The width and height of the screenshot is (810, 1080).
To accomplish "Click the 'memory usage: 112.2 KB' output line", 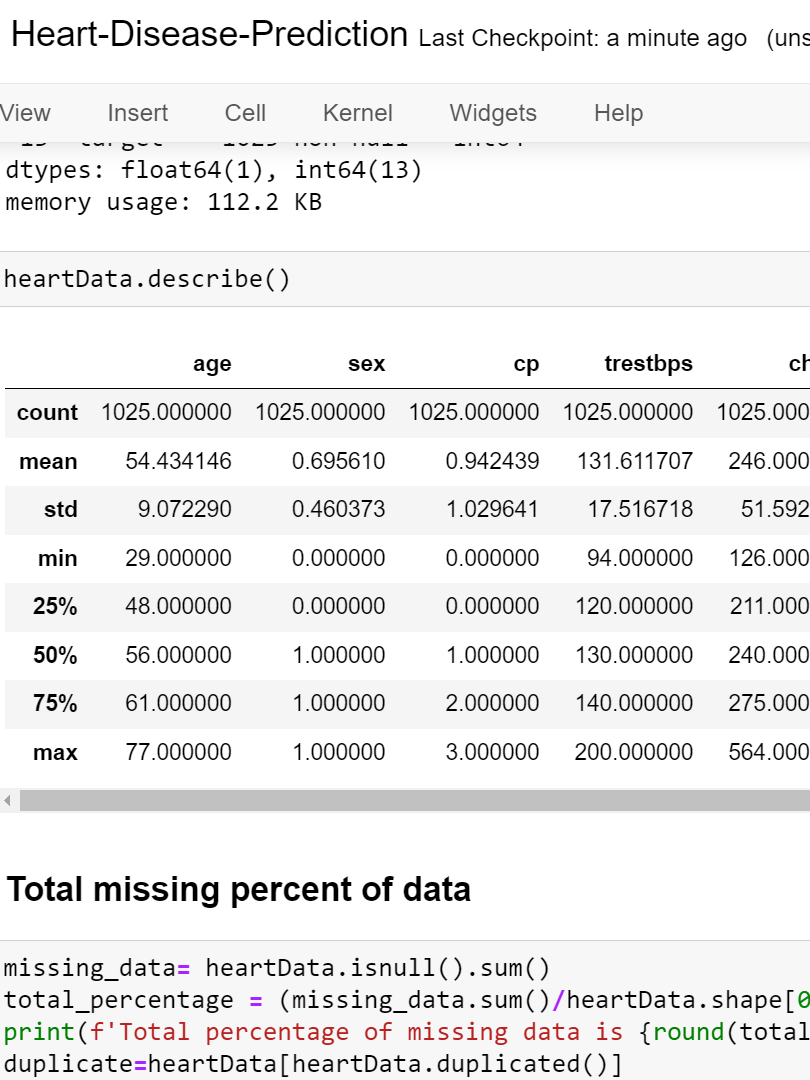I will pyautogui.click(x=163, y=202).
